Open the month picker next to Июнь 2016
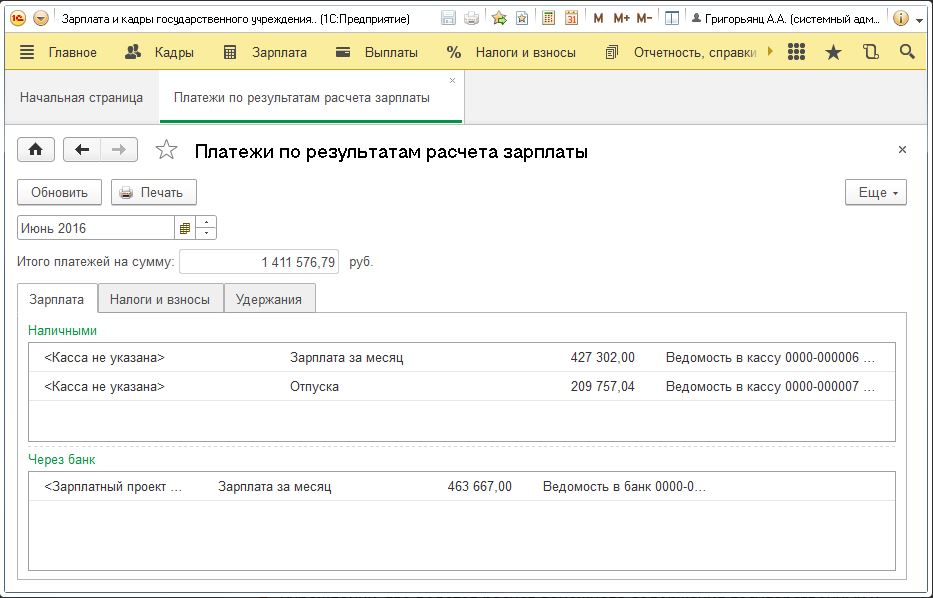933x598 pixels. click(185, 228)
